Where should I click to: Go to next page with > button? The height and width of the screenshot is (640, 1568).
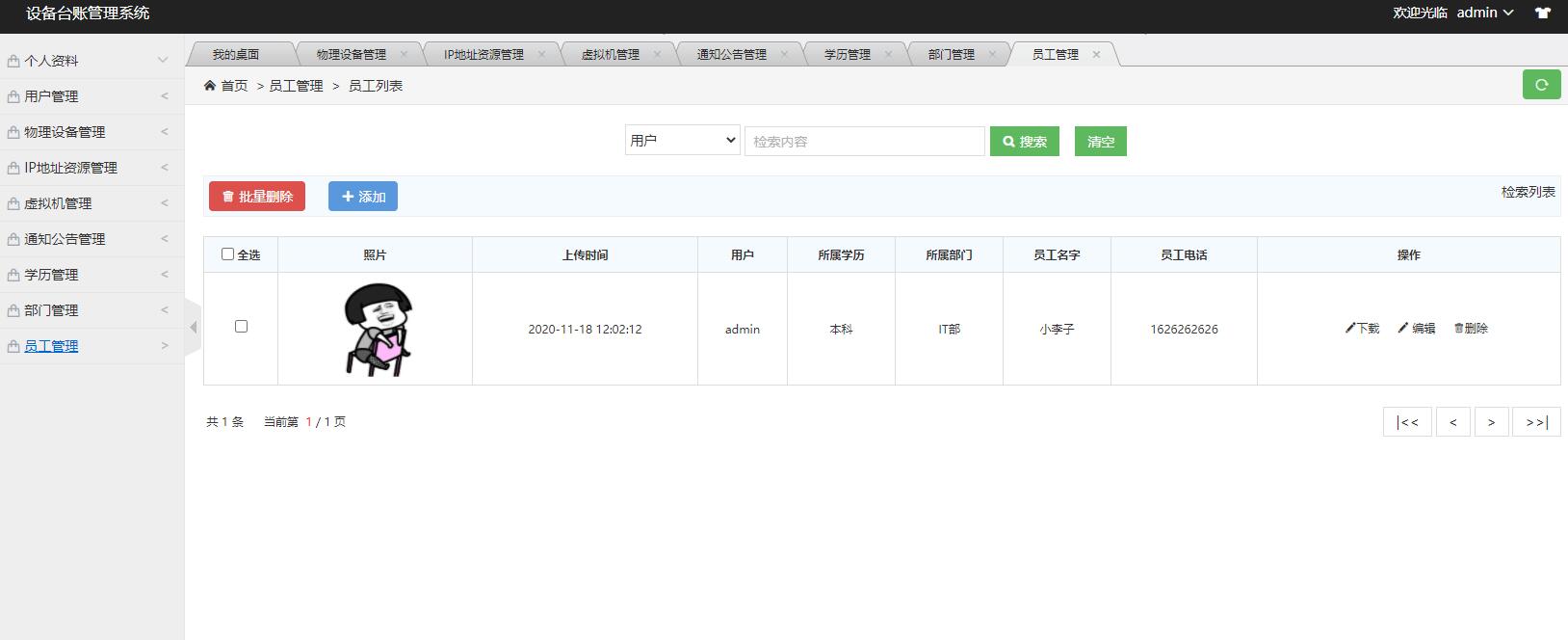(x=1491, y=421)
